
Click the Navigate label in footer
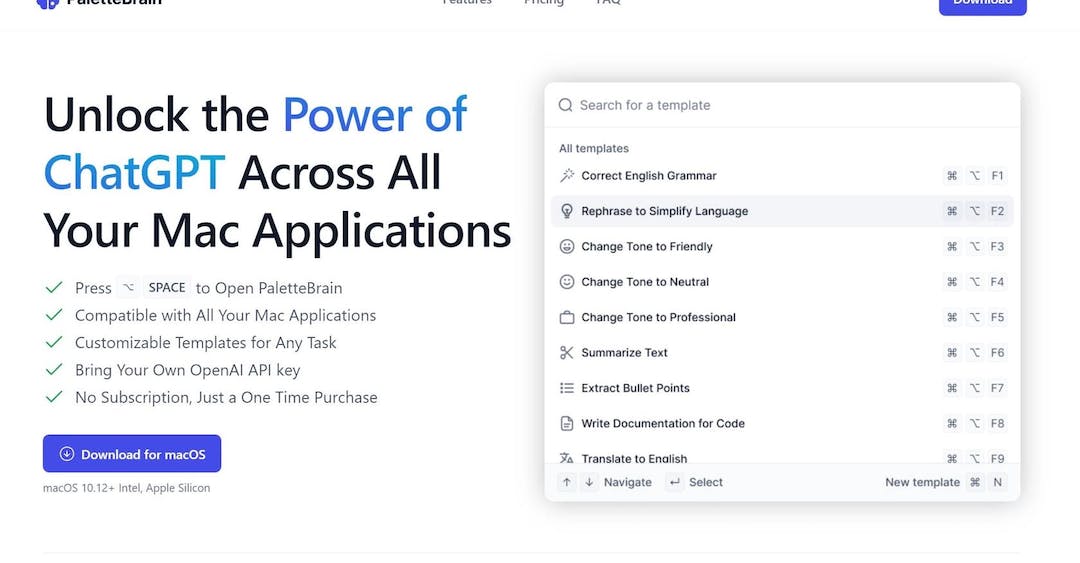tap(627, 482)
